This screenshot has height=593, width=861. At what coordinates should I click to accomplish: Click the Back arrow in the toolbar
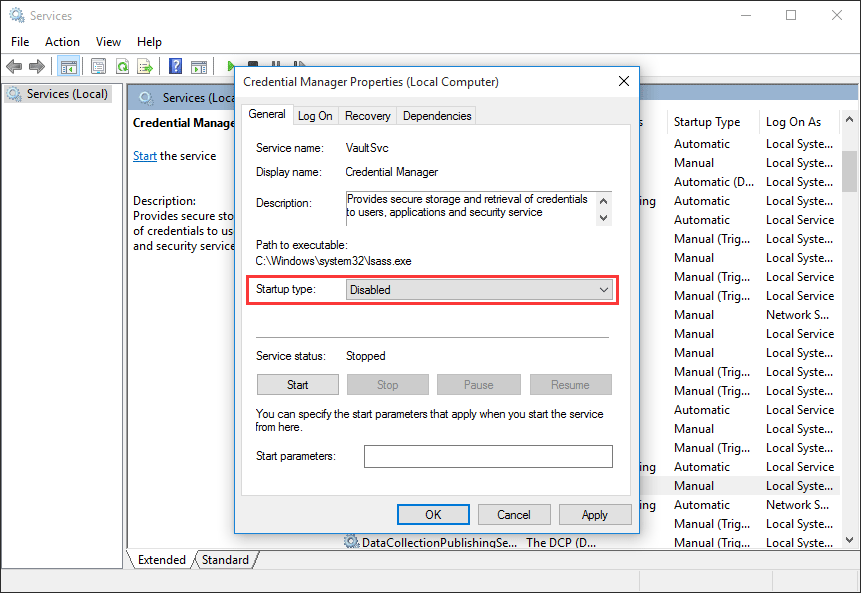point(14,67)
